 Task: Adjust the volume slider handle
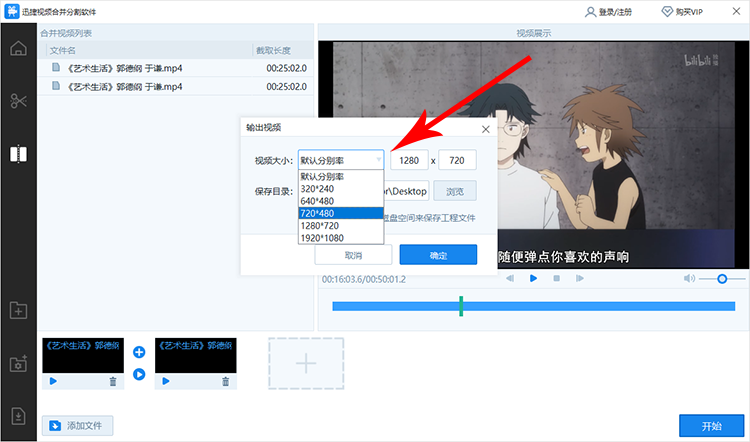click(722, 278)
